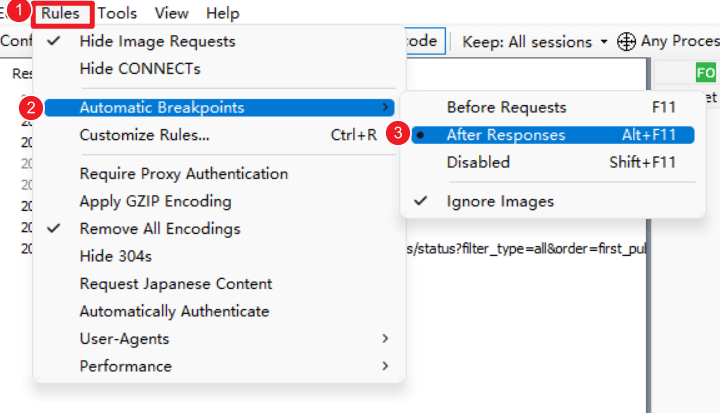The height and width of the screenshot is (413, 720).
Task: Open the Tools menu
Action: [118, 14]
